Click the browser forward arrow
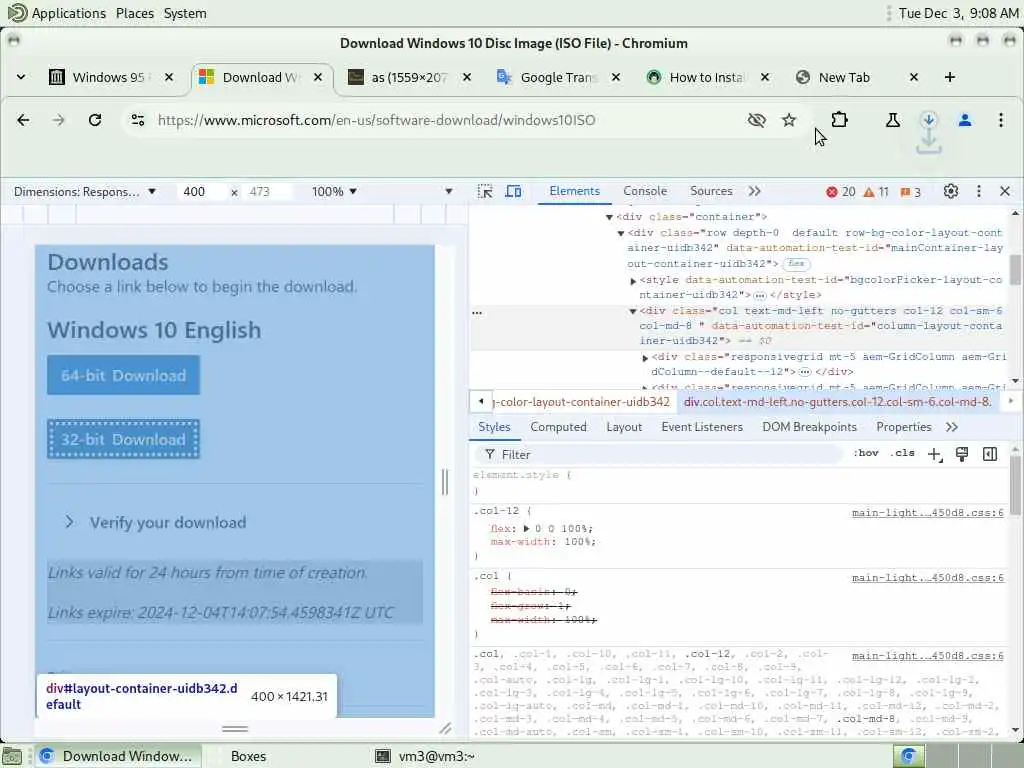The image size is (1024, 768). [59, 120]
